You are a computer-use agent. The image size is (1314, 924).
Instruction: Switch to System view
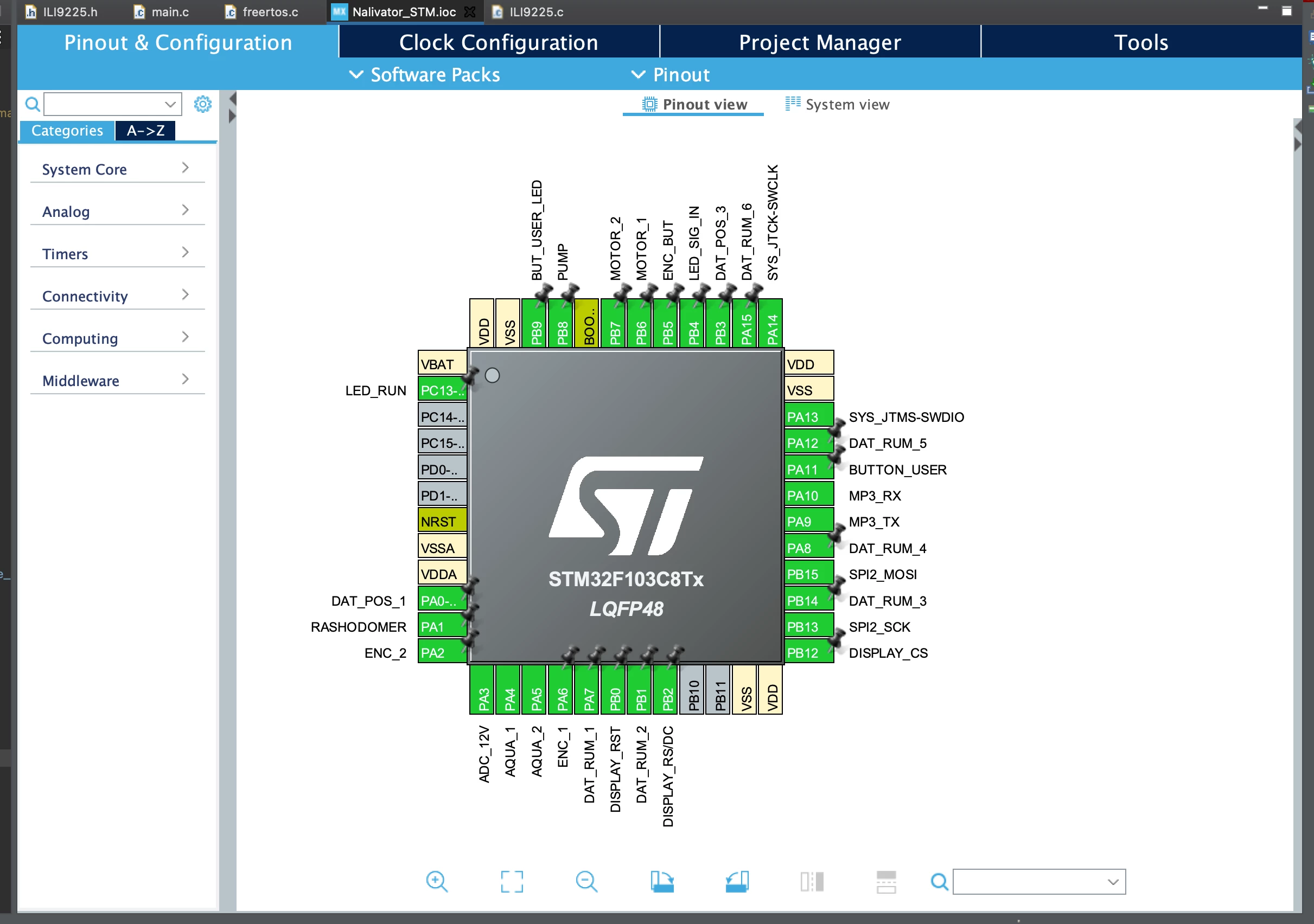pos(837,104)
